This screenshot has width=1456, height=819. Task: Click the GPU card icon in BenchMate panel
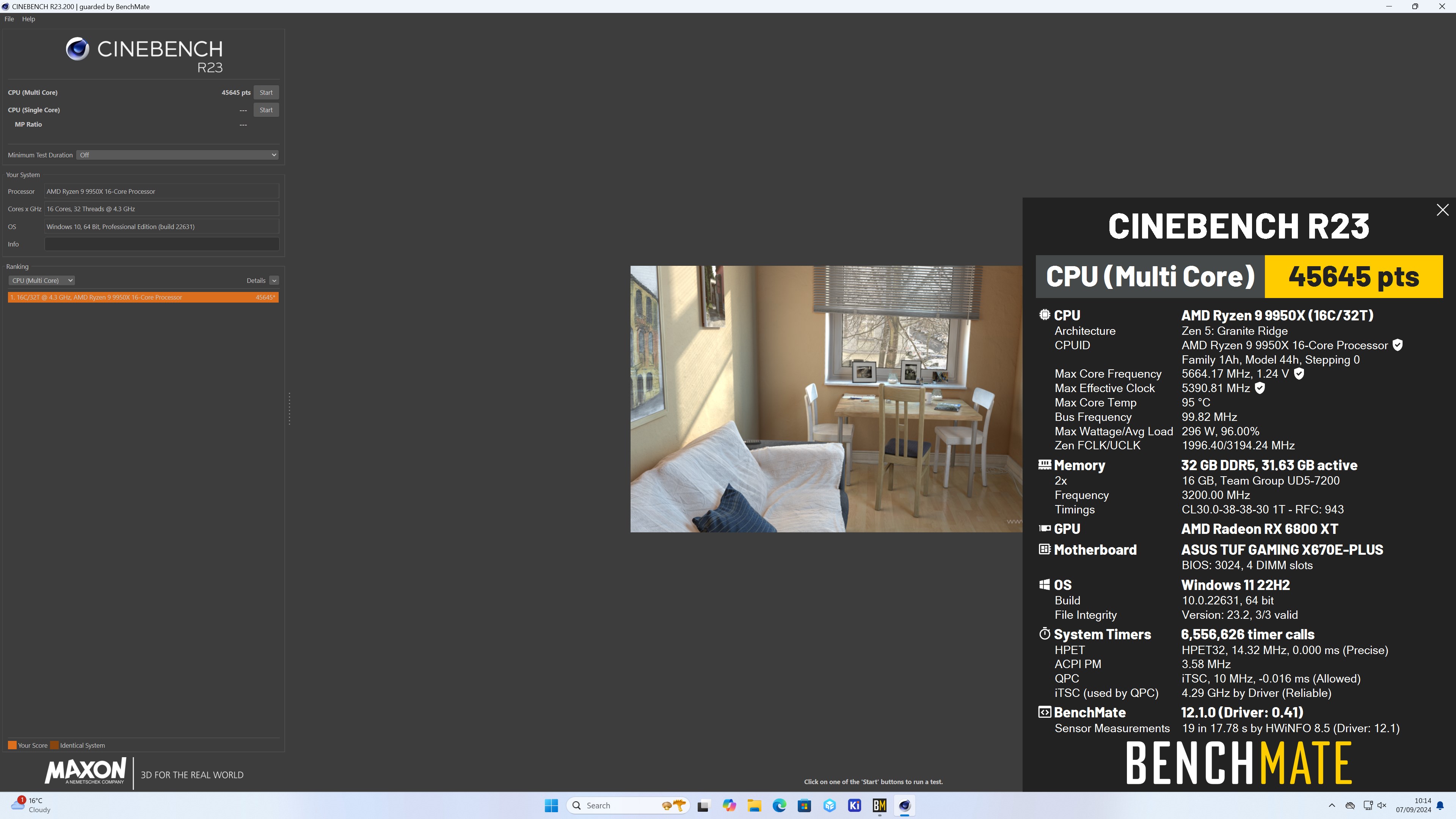[1045, 529]
